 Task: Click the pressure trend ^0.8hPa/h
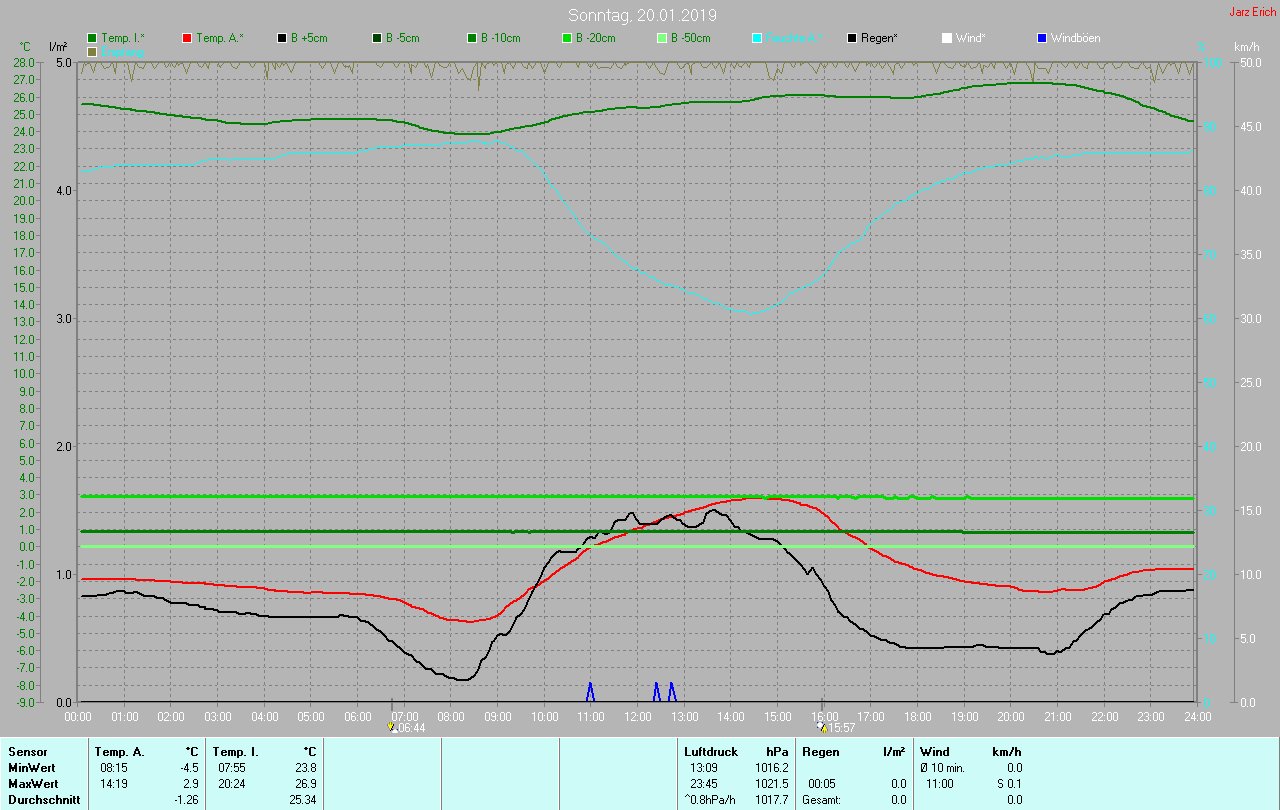click(712, 800)
